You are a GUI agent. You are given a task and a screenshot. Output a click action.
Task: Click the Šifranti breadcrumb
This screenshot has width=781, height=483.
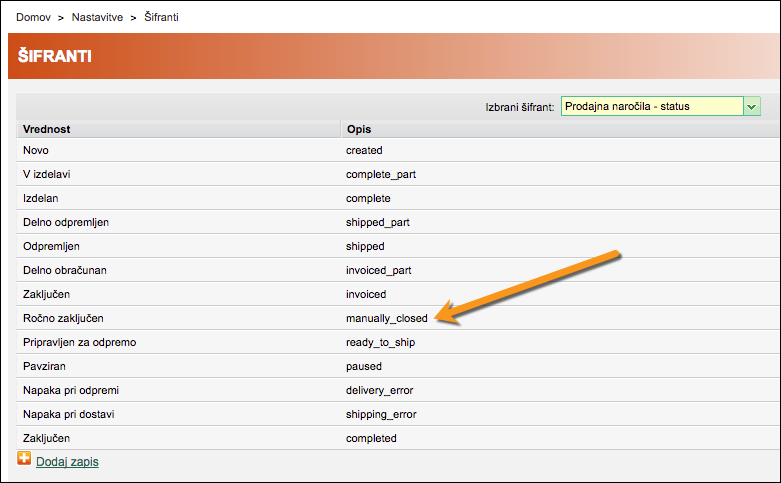coord(161,17)
